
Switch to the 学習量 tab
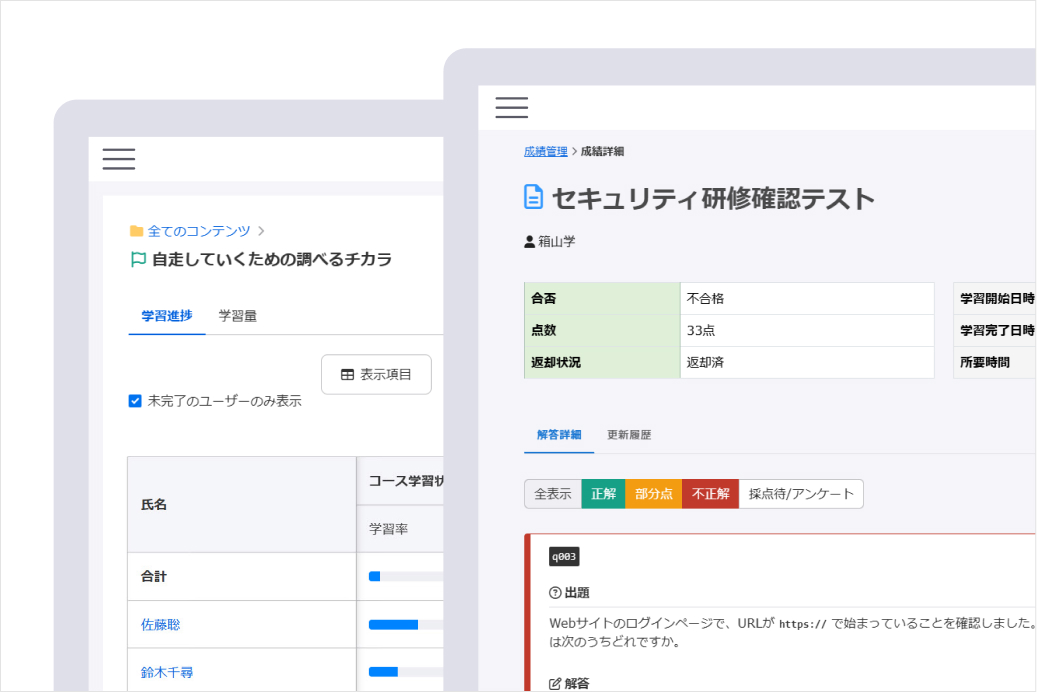tap(237, 313)
